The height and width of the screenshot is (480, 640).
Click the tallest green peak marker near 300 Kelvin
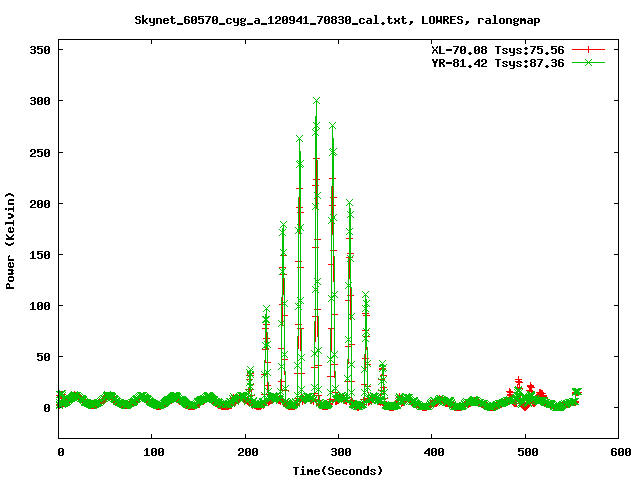click(316, 100)
